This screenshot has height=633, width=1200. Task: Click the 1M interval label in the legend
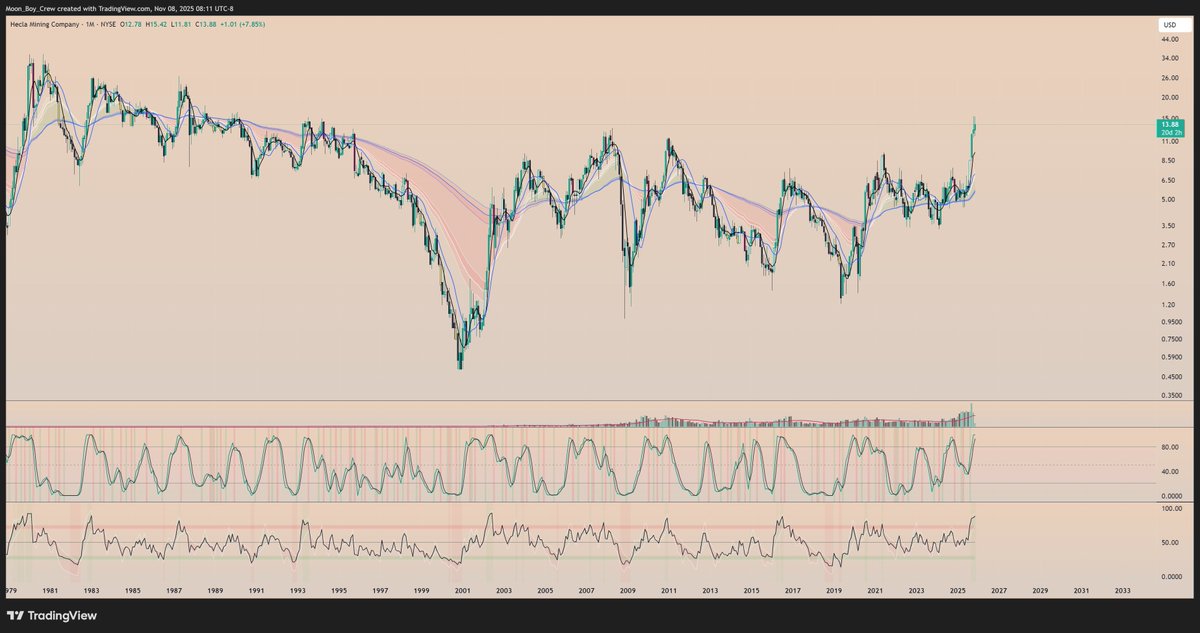(x=90, y=24)
